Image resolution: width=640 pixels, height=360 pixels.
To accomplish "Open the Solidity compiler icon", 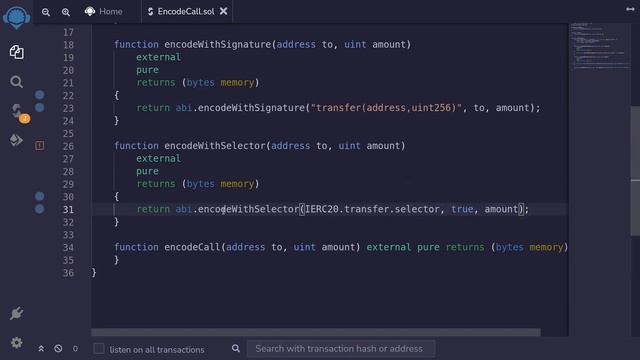I will (18, 111).
